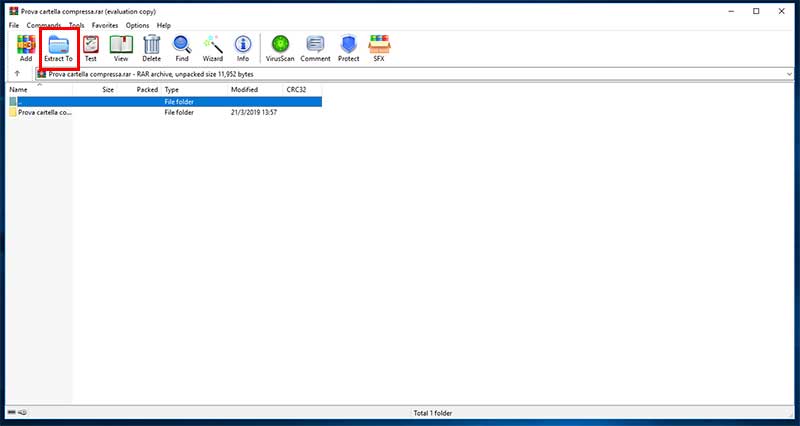This screenshot has height=426, width=800.
Task: Show archive Info icon
Action: click(x=243, y=48)
